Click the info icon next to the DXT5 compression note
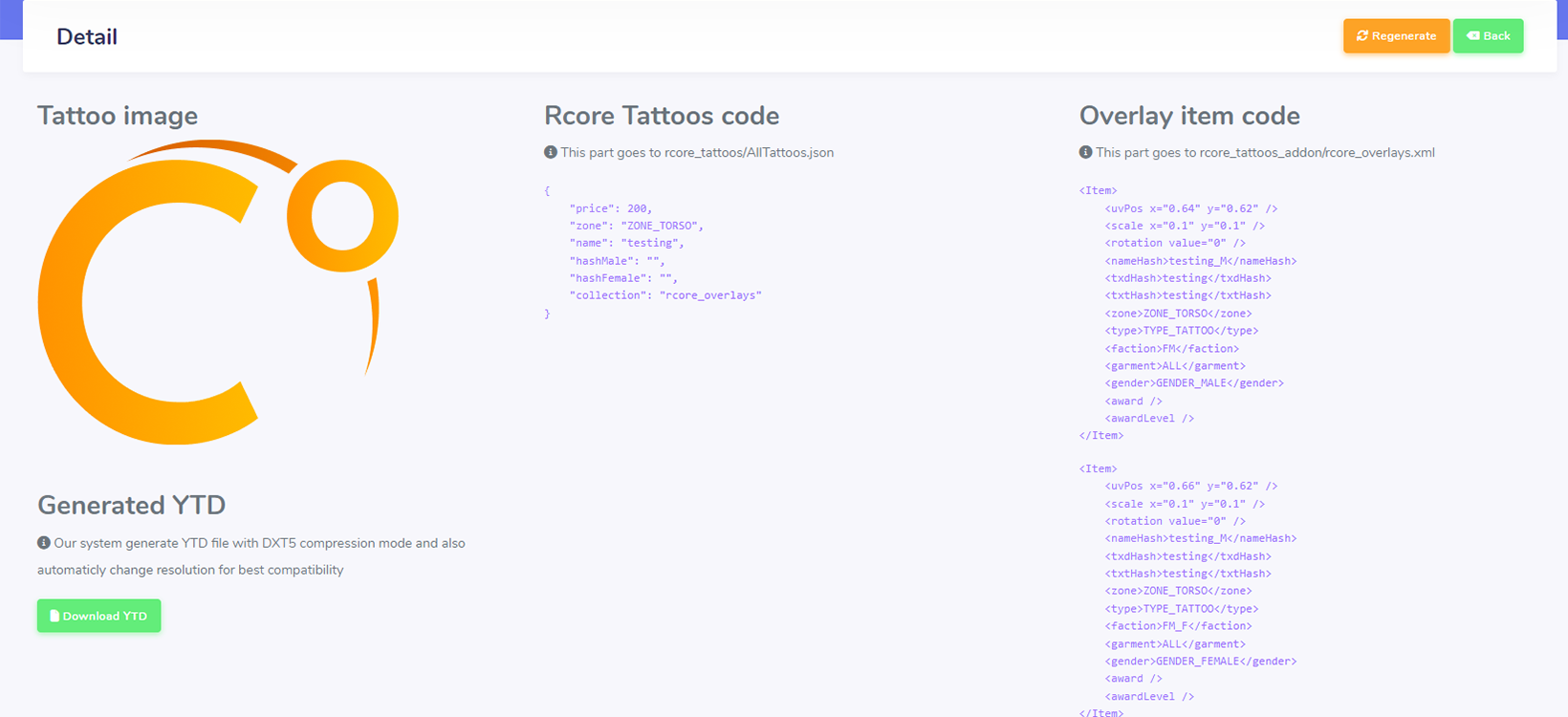 tap(44, 543)
